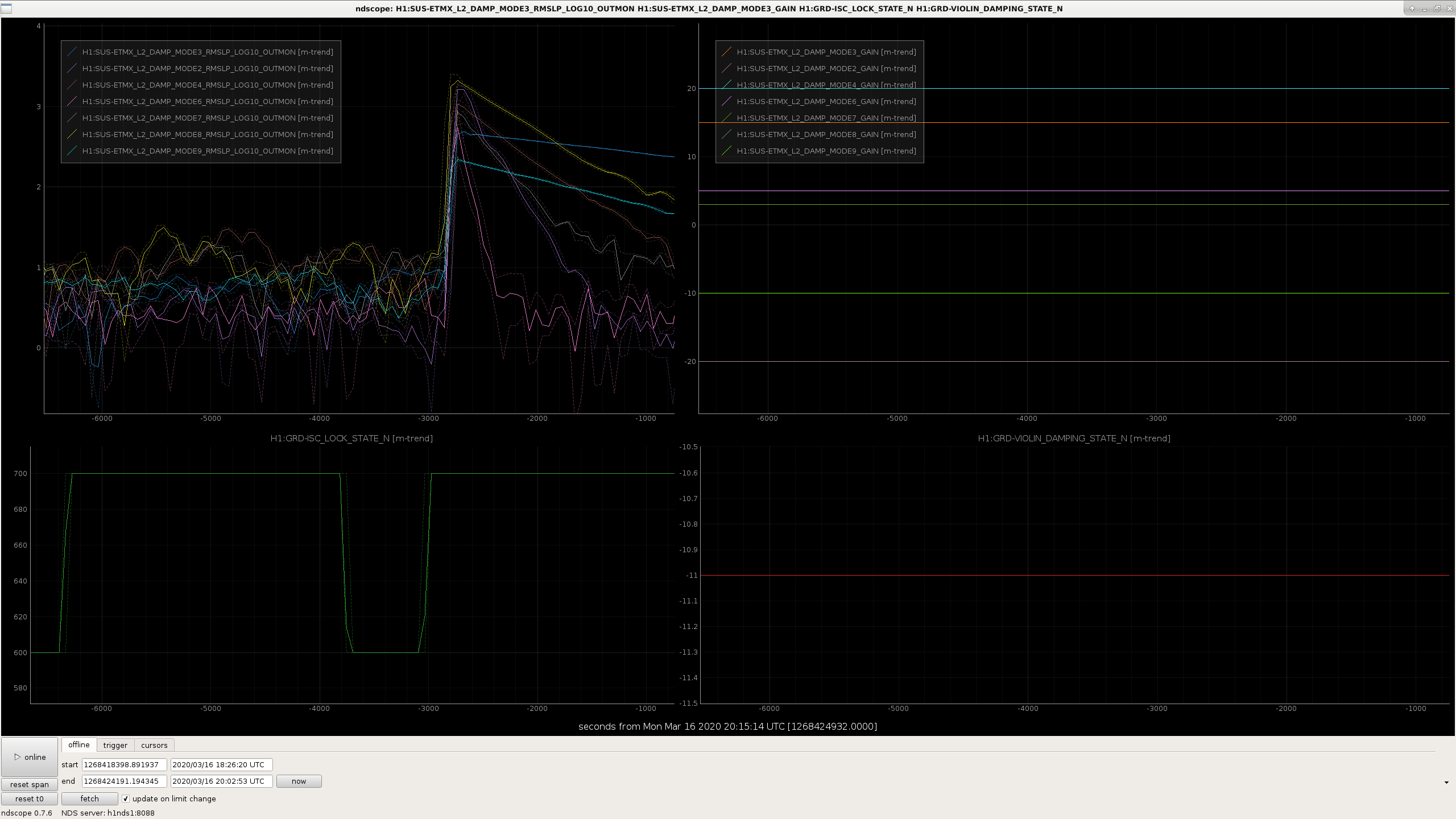Switch to the cursors tab
This screenshot has height=819, width=1456.
click(154, 745)
